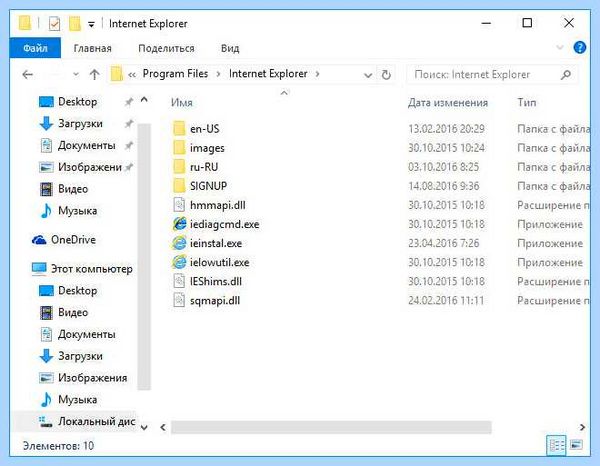
Task: Select the ru-RU folder icon
Action: (x=179, y=167)
